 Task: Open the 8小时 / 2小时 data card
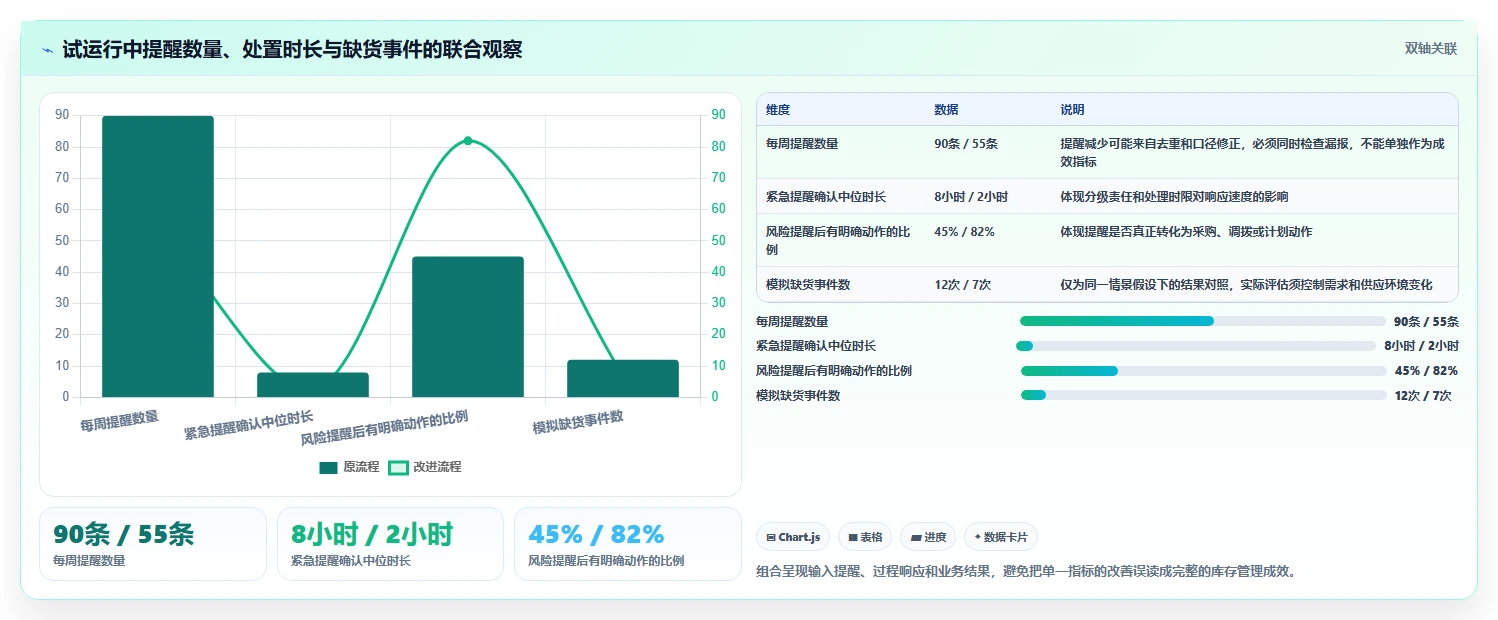[390, 544]
